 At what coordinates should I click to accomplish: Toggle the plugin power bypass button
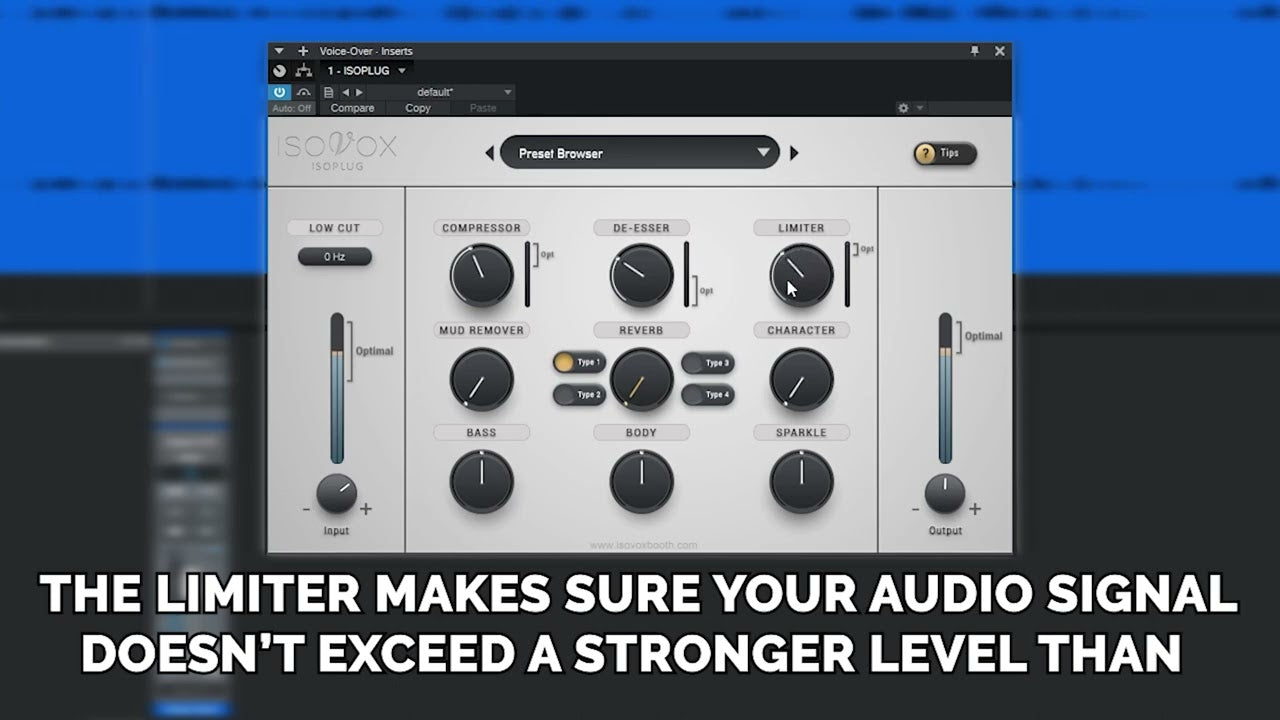(279, 92)
